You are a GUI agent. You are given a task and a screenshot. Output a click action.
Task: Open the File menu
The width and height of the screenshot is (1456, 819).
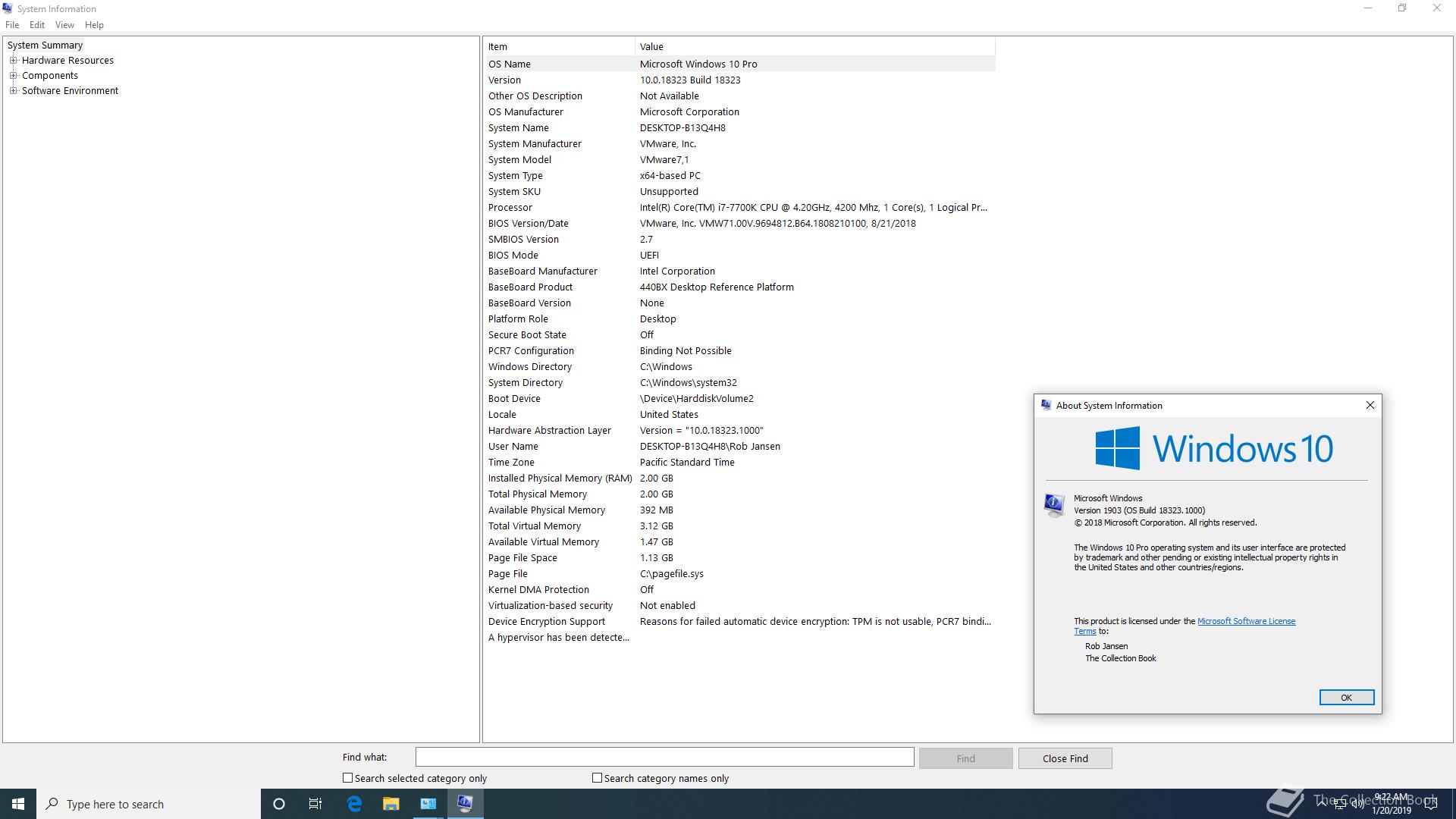tap(12, 25)
